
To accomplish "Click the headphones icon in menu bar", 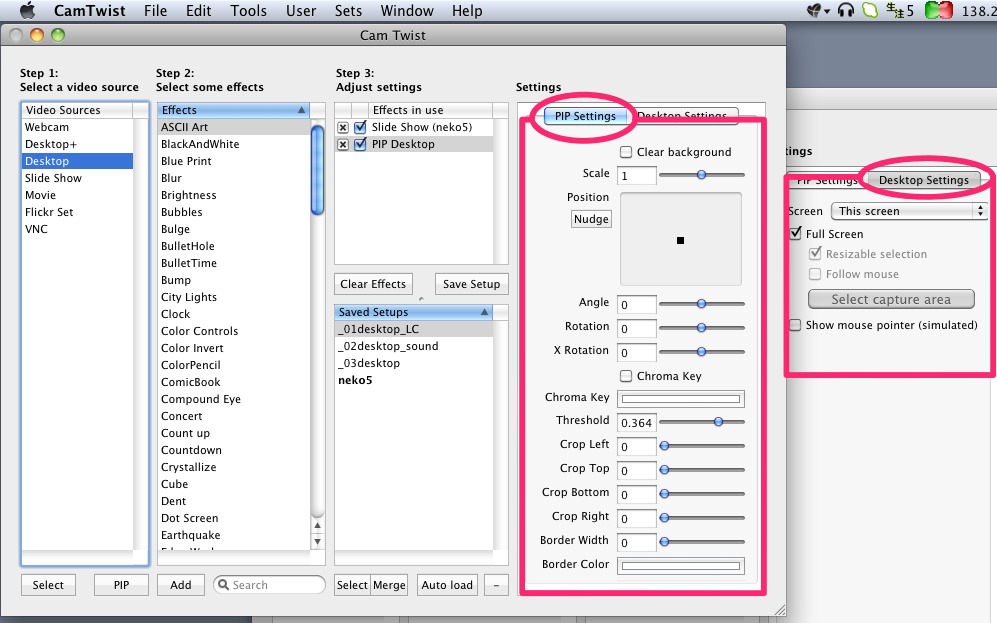I will (846, 10).
